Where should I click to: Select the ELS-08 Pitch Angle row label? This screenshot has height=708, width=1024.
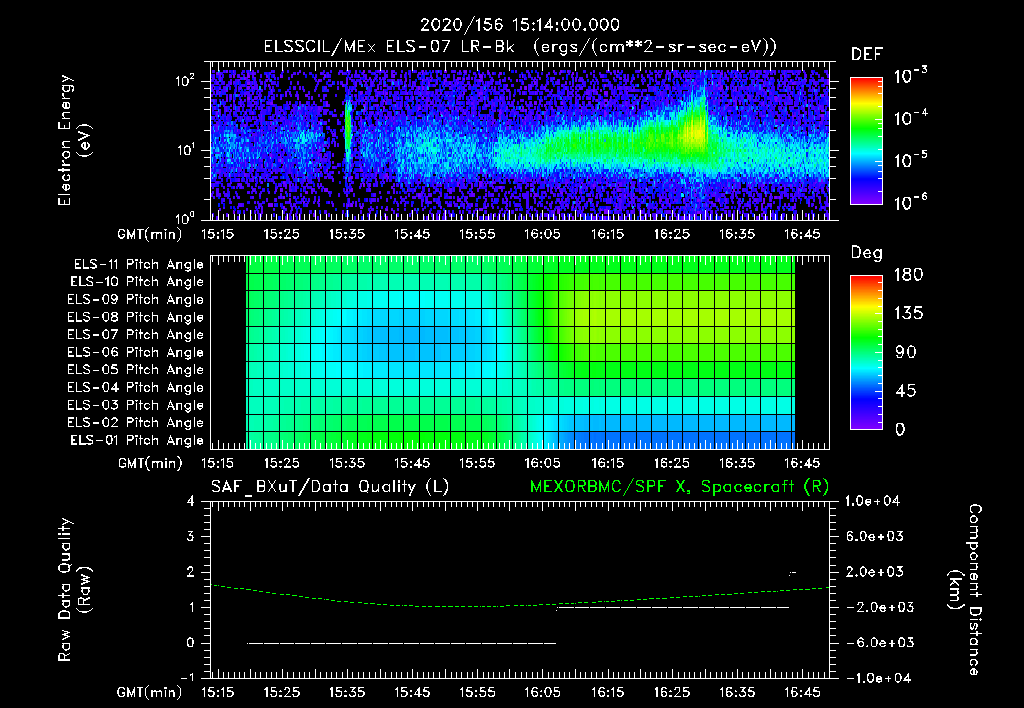135,317
